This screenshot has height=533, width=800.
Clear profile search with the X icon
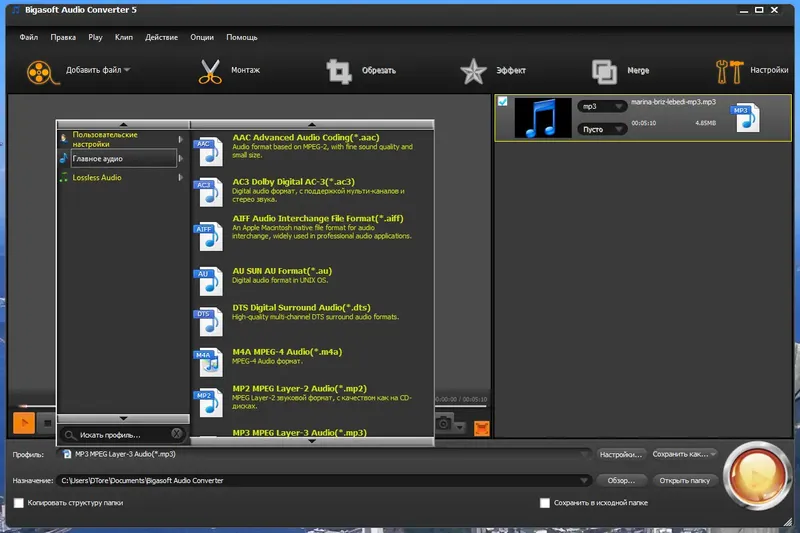point(177,434)
